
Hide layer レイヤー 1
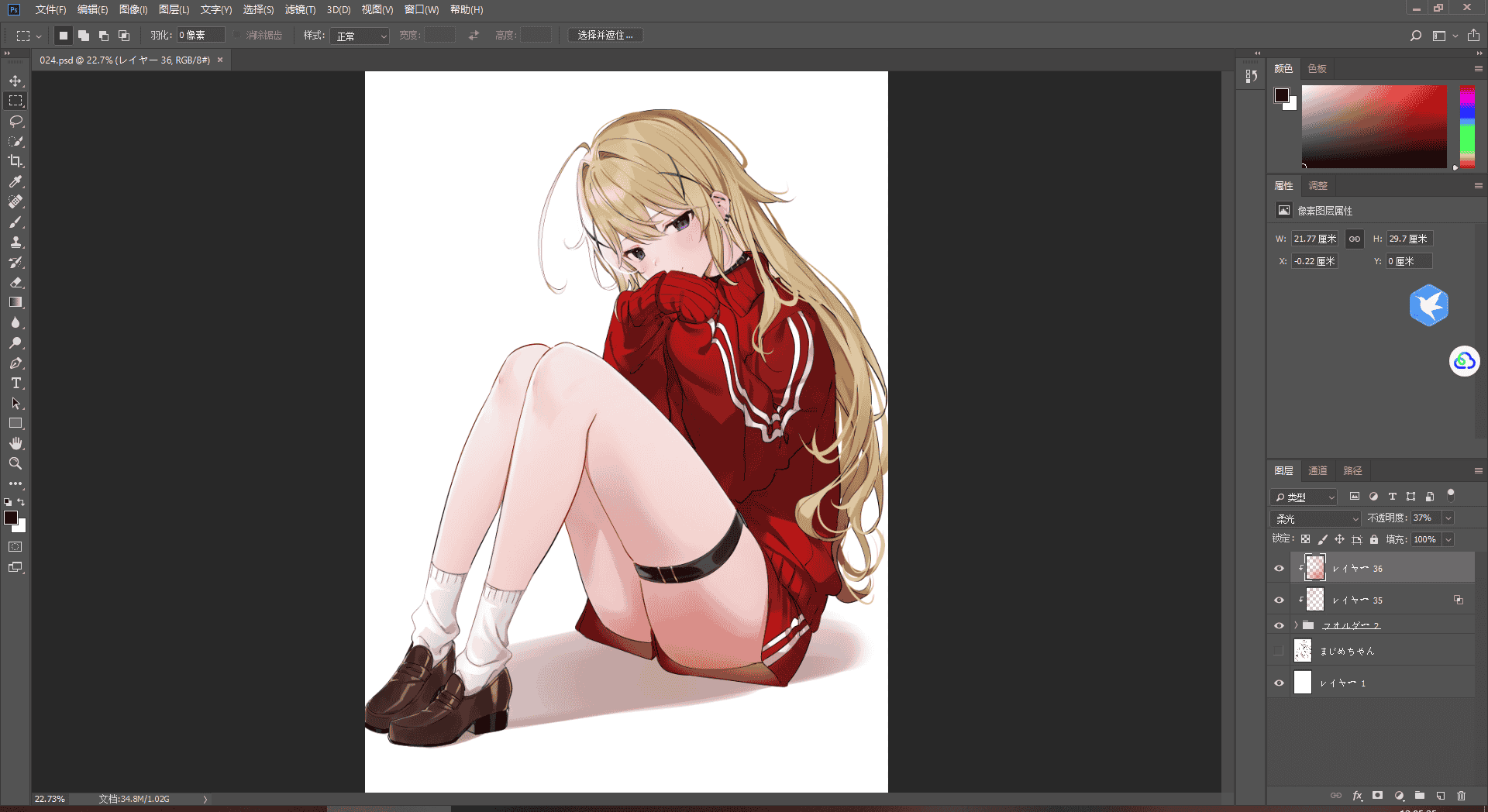(x=1279, y=683)
